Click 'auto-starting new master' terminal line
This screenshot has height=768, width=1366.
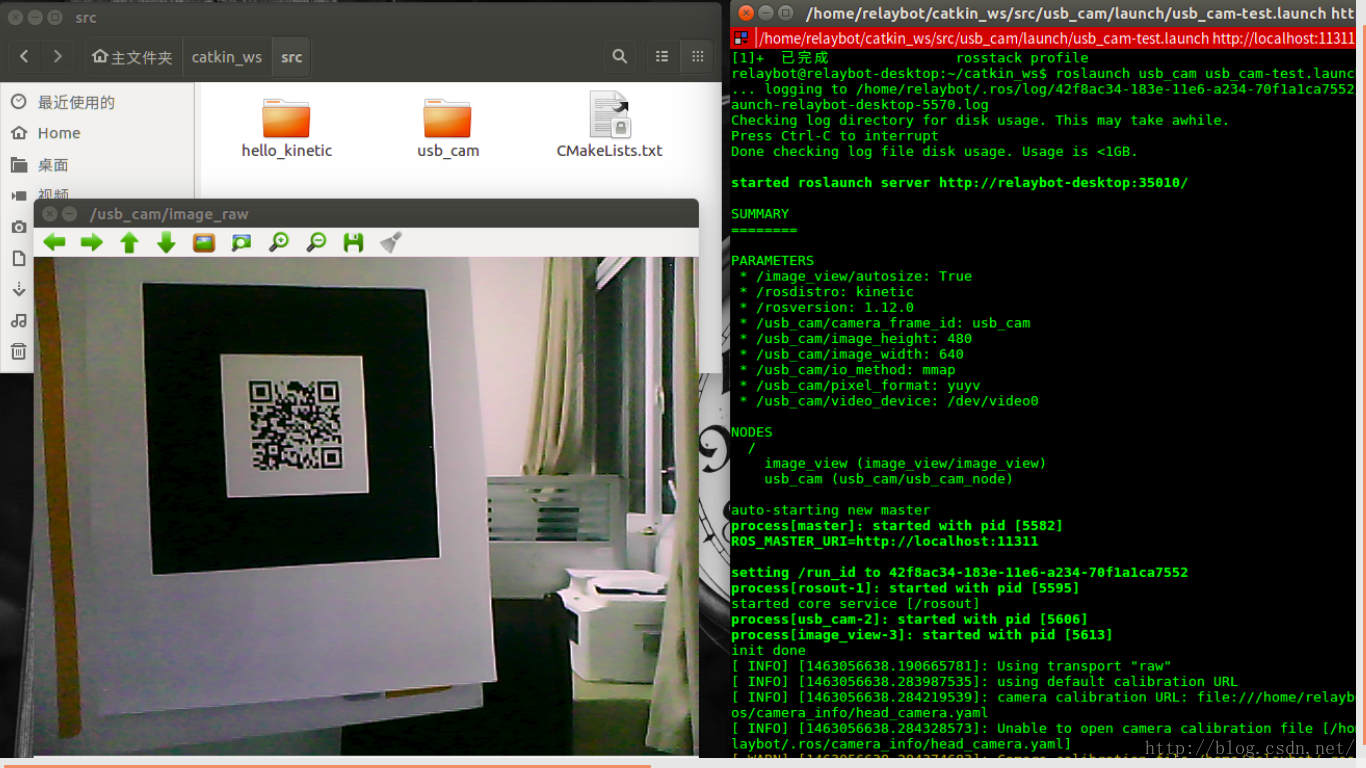(x=830, y=510)
